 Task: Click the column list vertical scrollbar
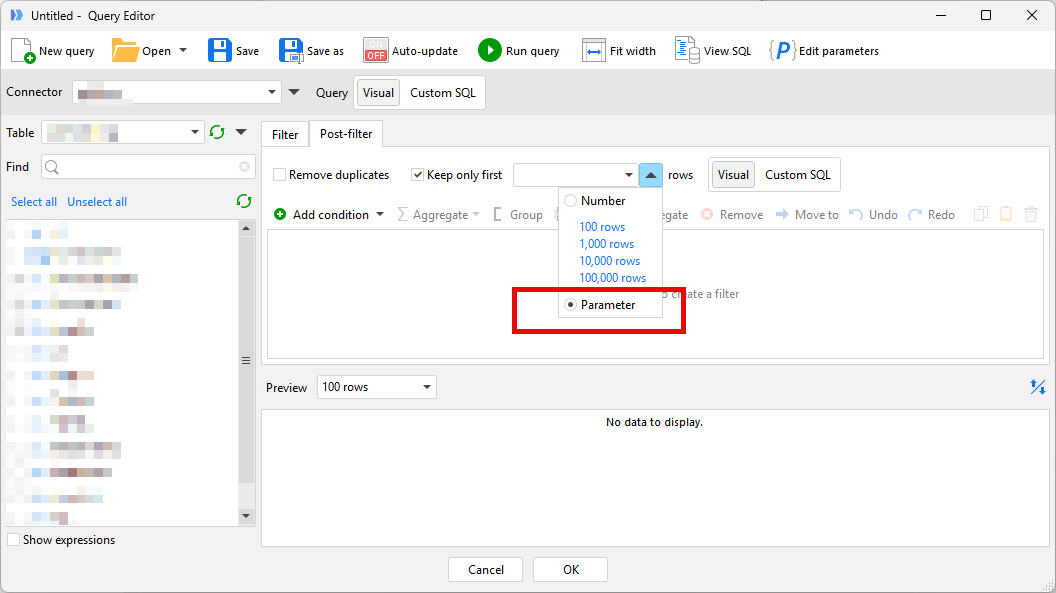point(247,360)
